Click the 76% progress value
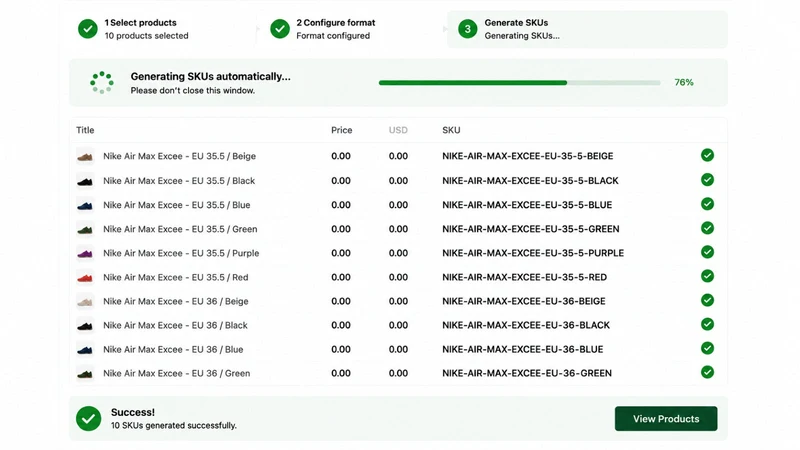 (x=684, y=82)
